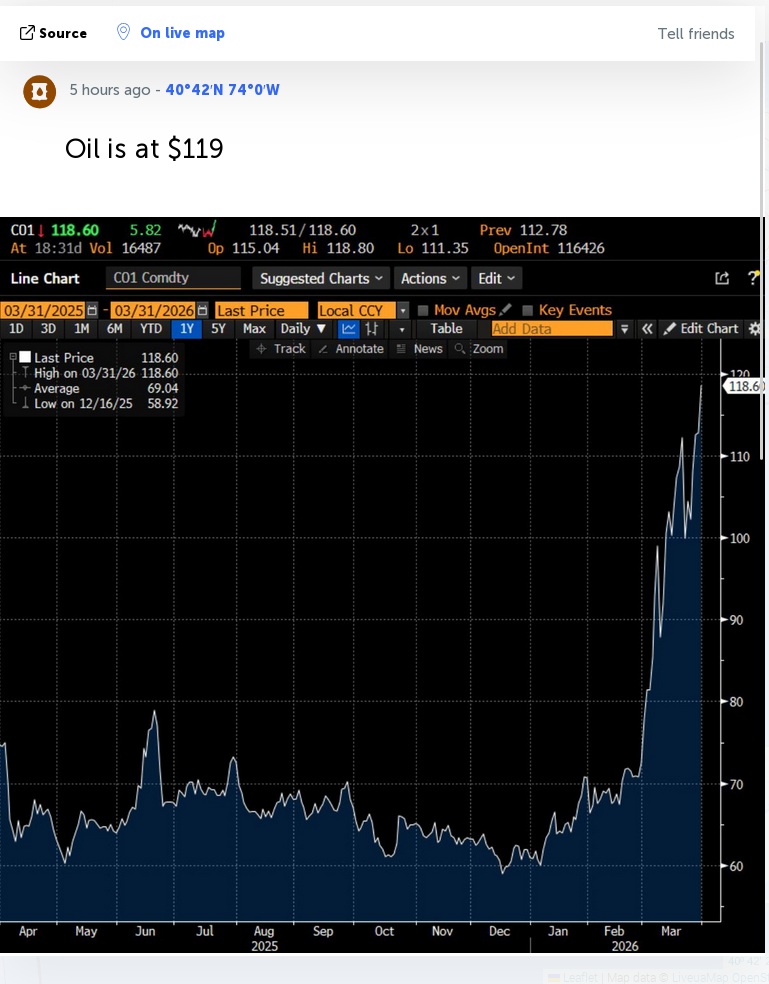Open the Local CCY currency dropdown
This screenshot has width=769, height=984.
(402, 311)
